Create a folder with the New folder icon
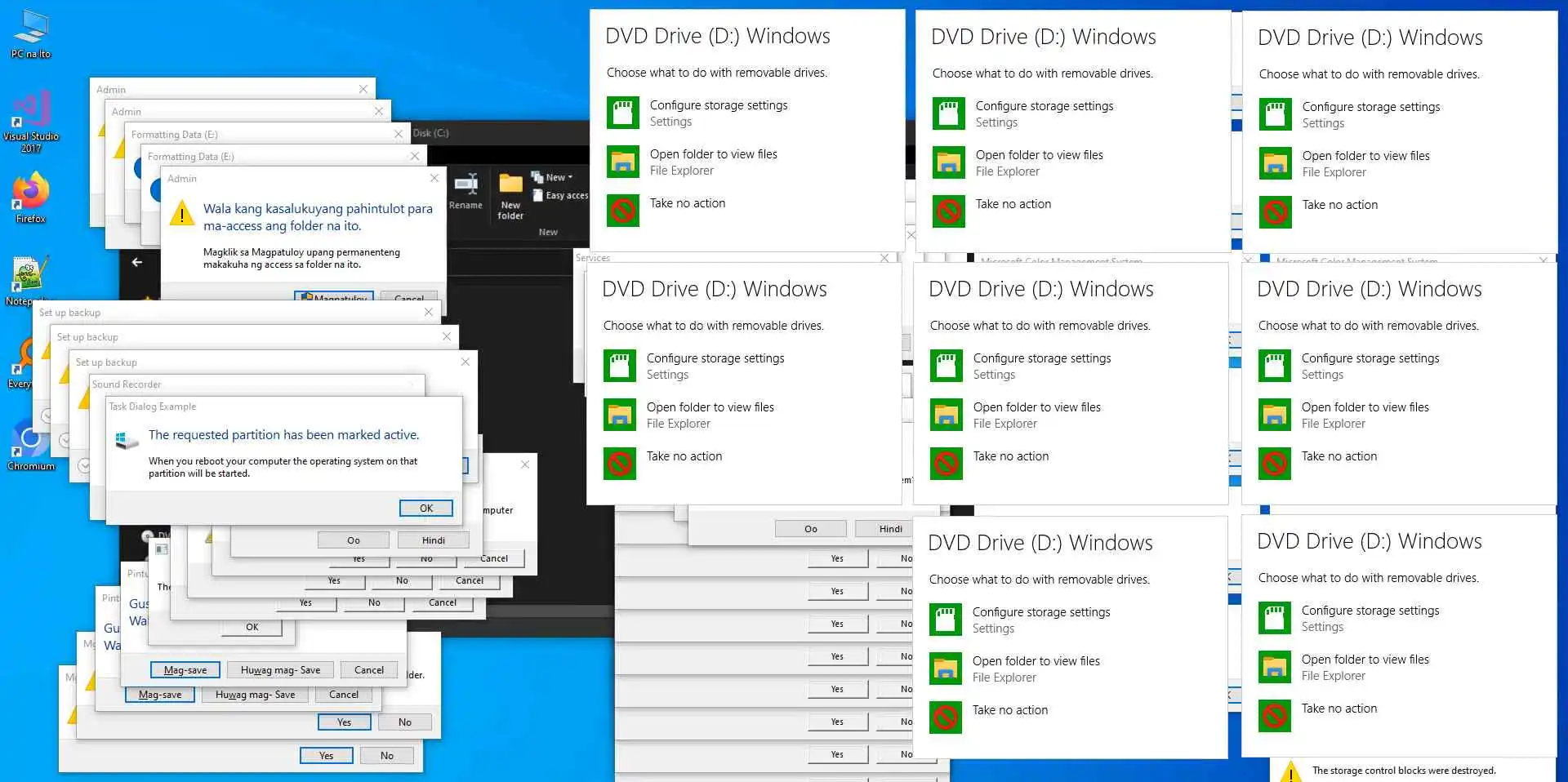The width and height of the screenshot is (1568, 782). click(510, 197)
